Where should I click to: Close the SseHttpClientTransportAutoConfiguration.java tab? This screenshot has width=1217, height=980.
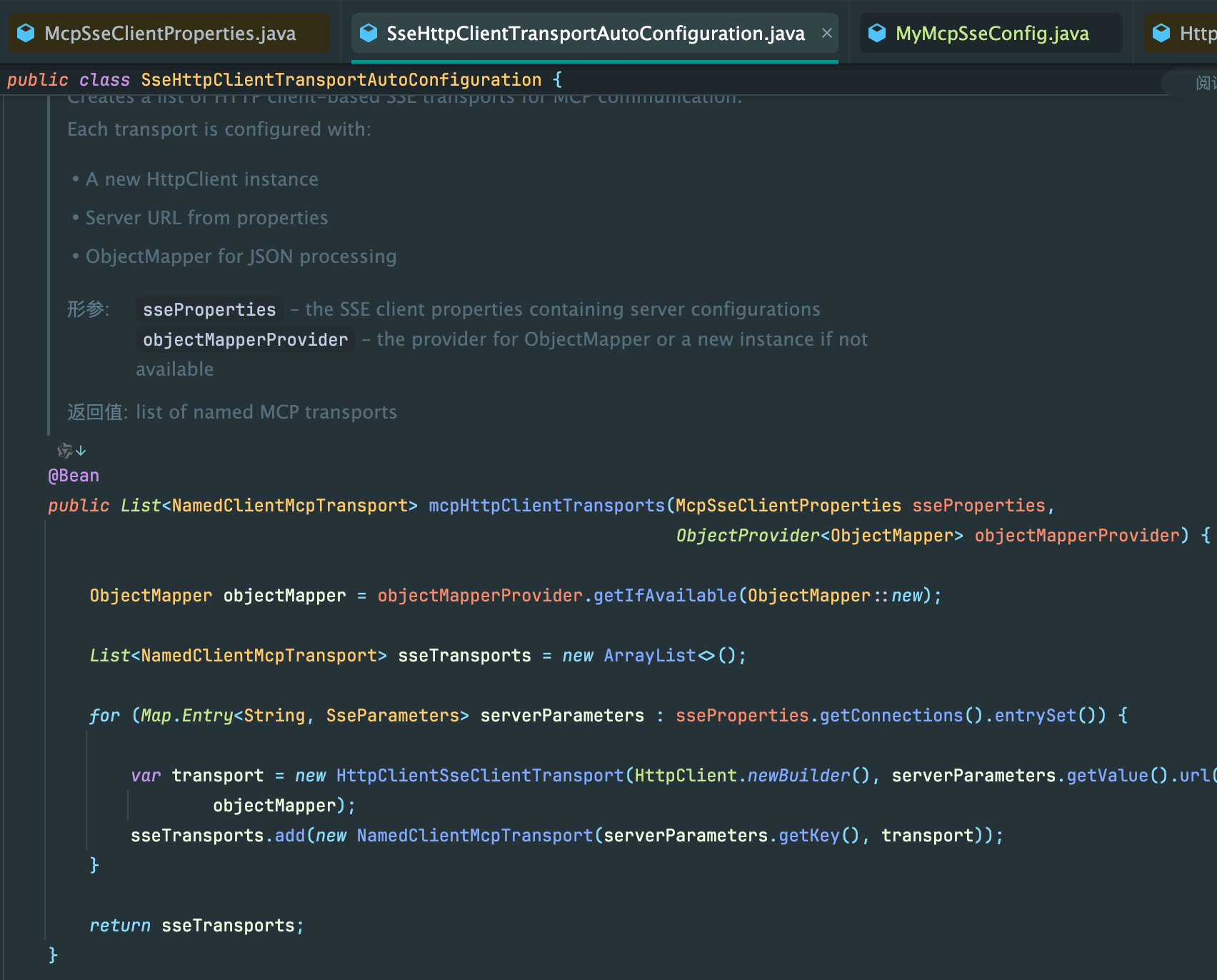pyautogui.click(x=826, y=33)
